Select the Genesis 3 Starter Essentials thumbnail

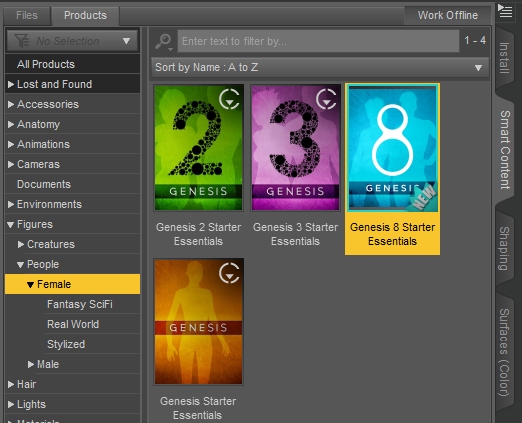(295, 148)
